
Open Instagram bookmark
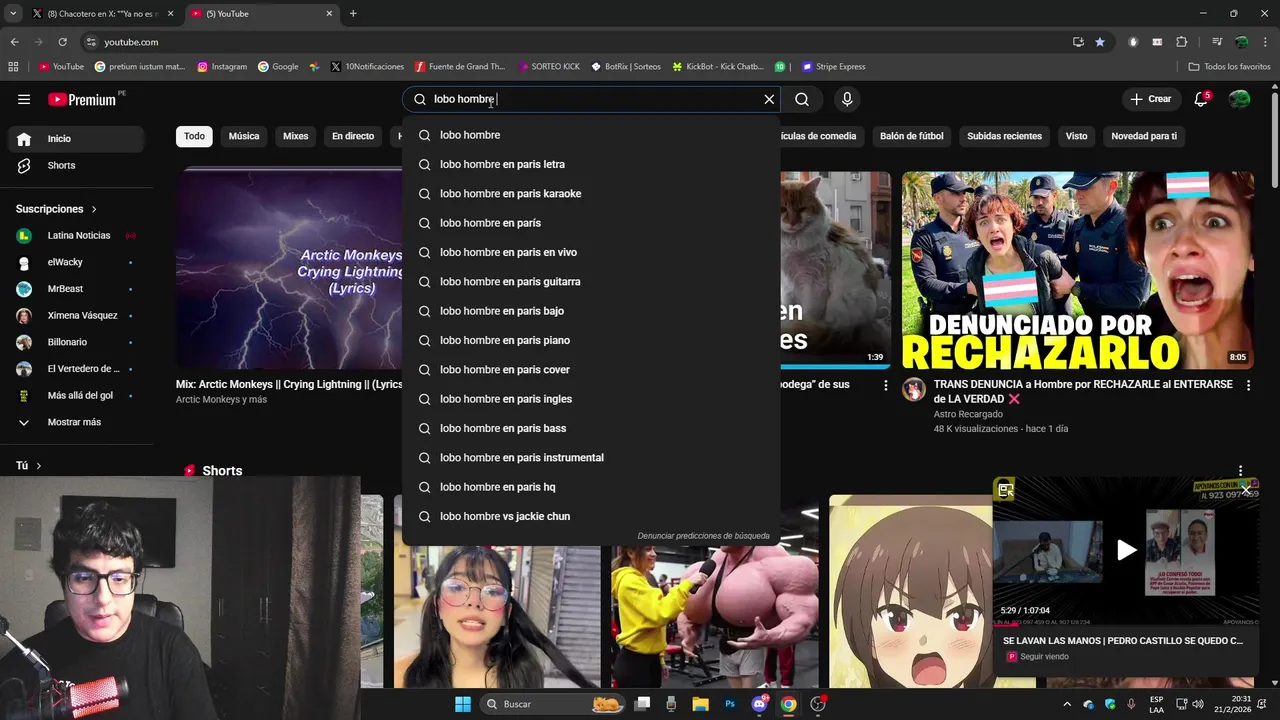pos(222,67)
